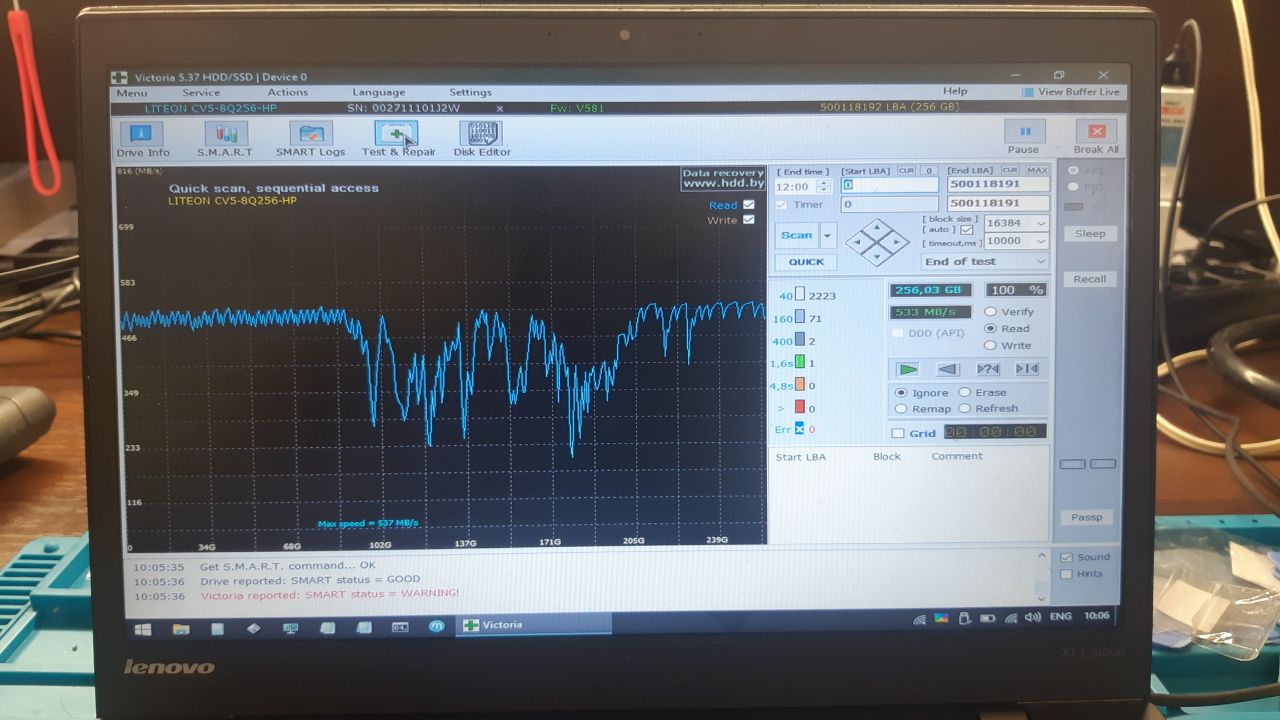Select the Write test mode radio
Image resolution: width=1280 pixels, height=720 pixels.
click(x=990, y=345)
